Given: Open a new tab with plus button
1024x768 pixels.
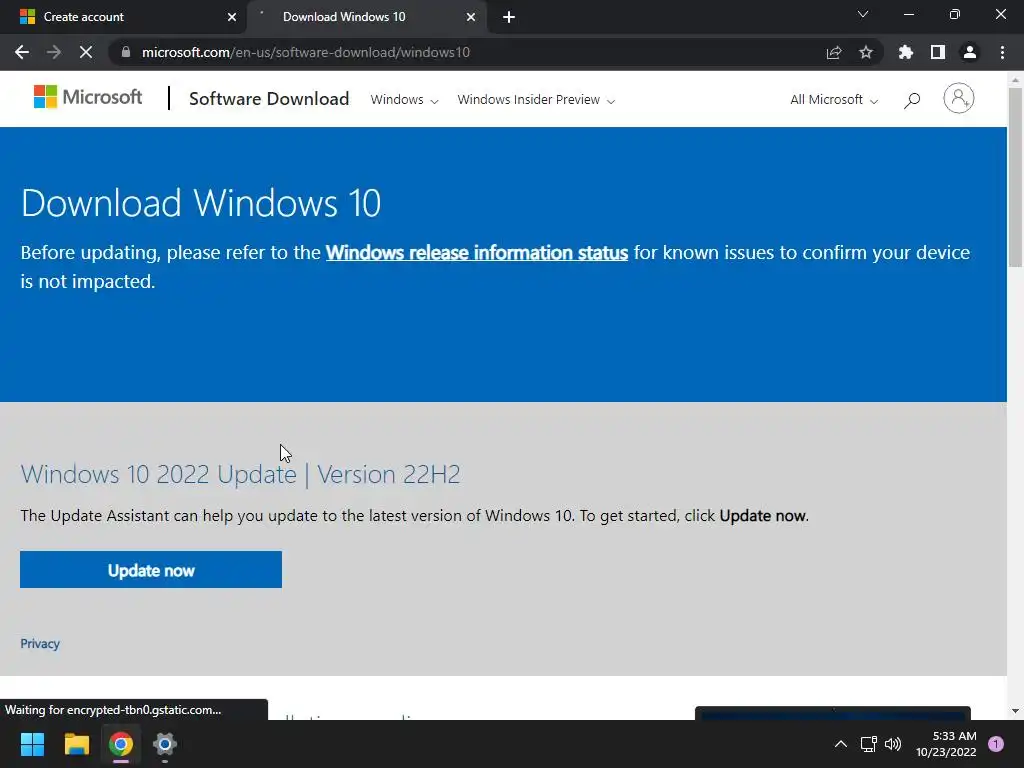Looking at the screenshot, I should (x=509, y=17).
